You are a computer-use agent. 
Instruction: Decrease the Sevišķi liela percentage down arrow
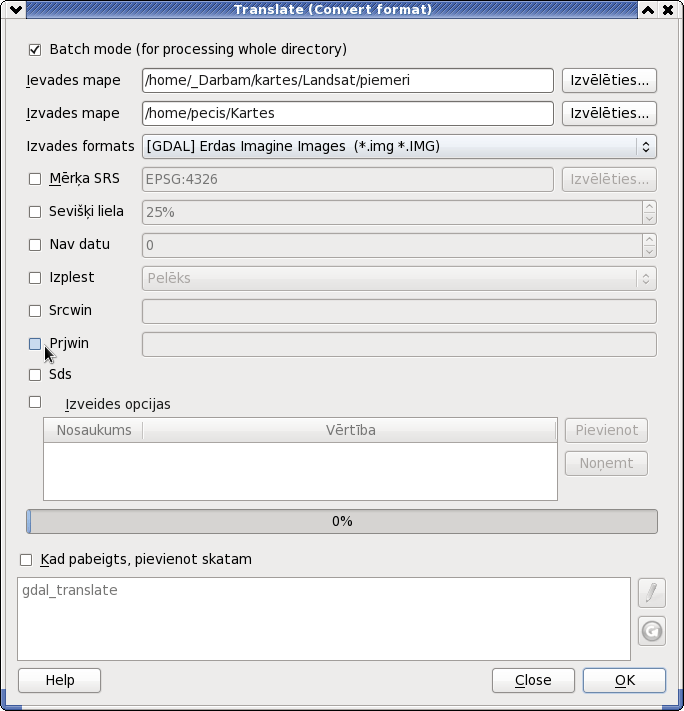point(650,219)
